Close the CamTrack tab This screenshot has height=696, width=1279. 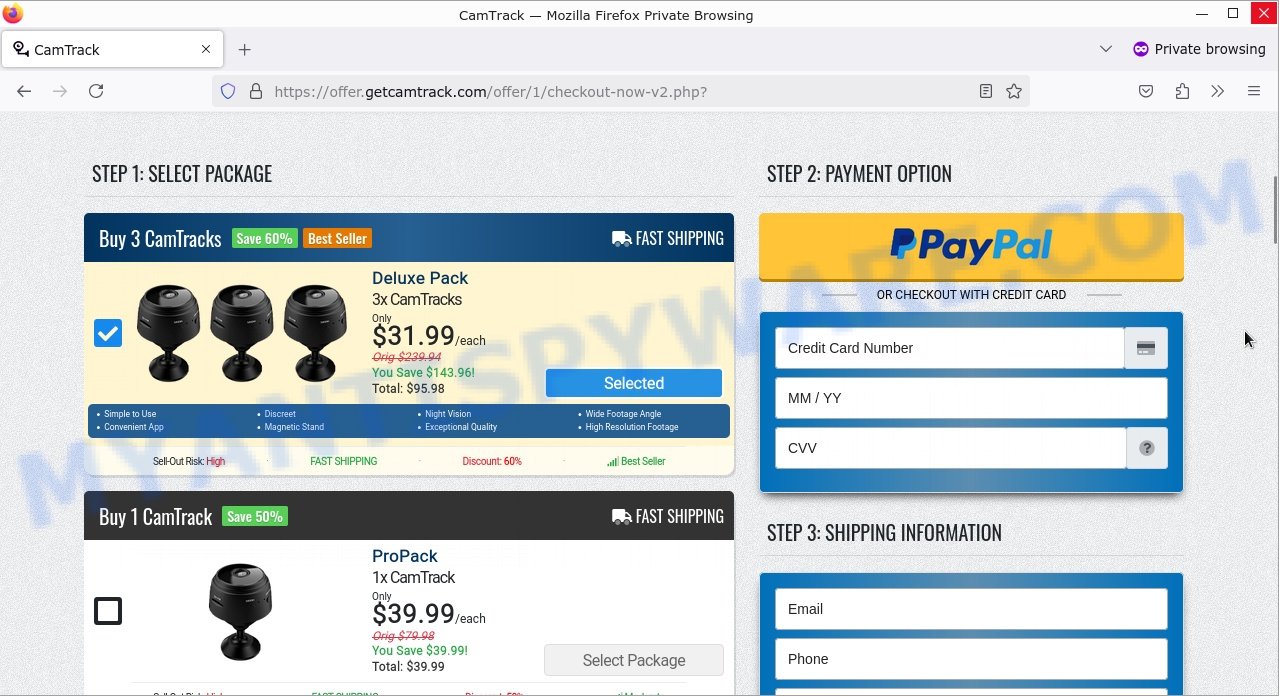[206, 49]
